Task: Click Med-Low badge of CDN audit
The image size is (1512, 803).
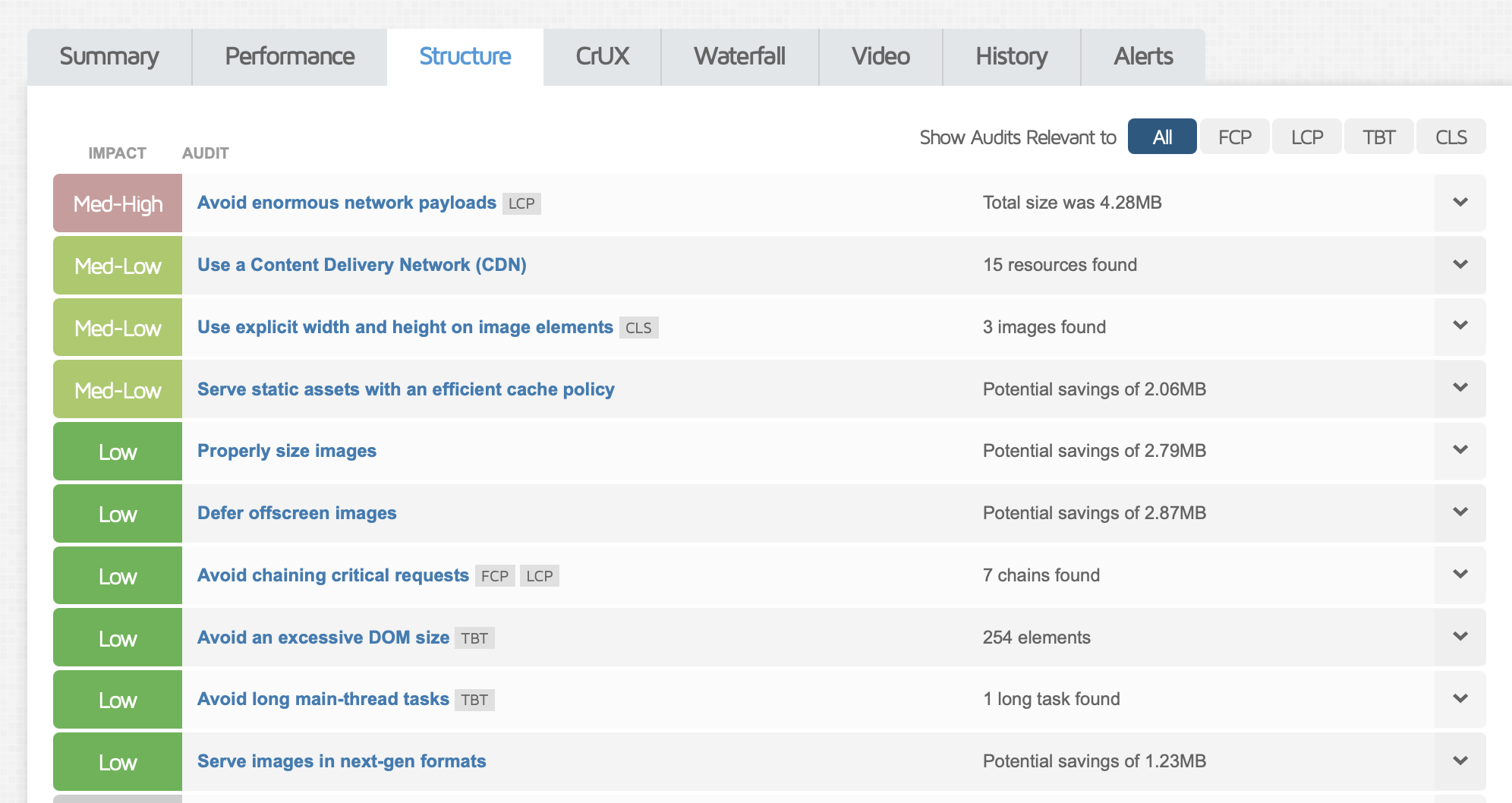Action: (x=118, y=266)
